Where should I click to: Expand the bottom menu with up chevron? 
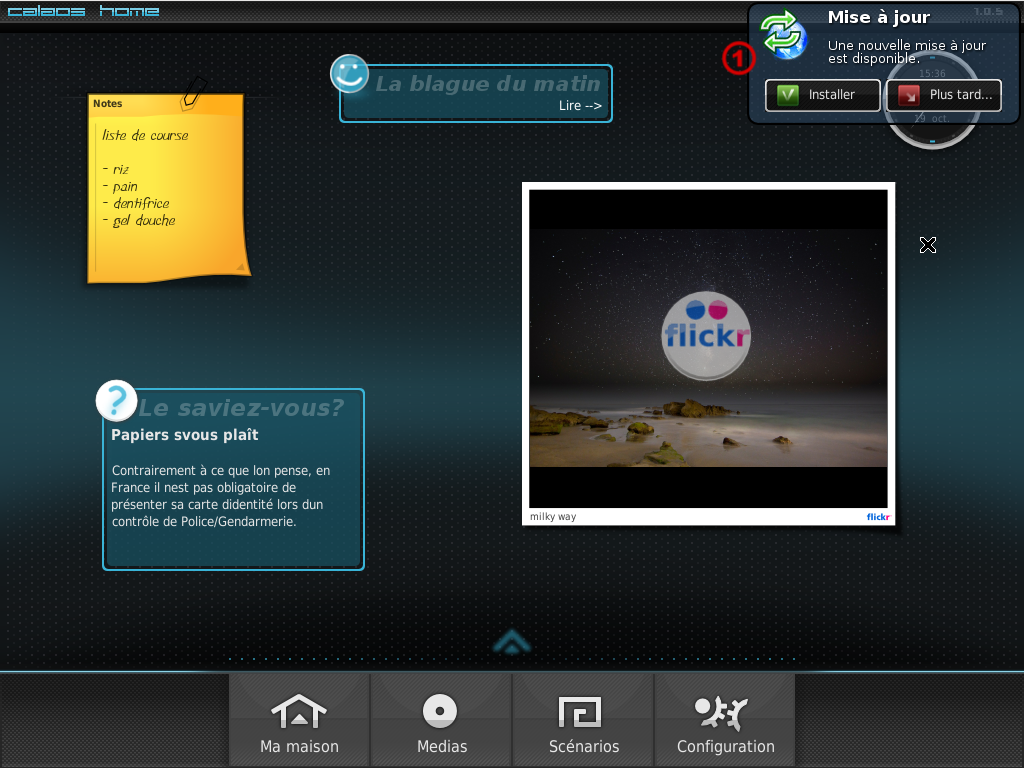click(x=512, y=642)
